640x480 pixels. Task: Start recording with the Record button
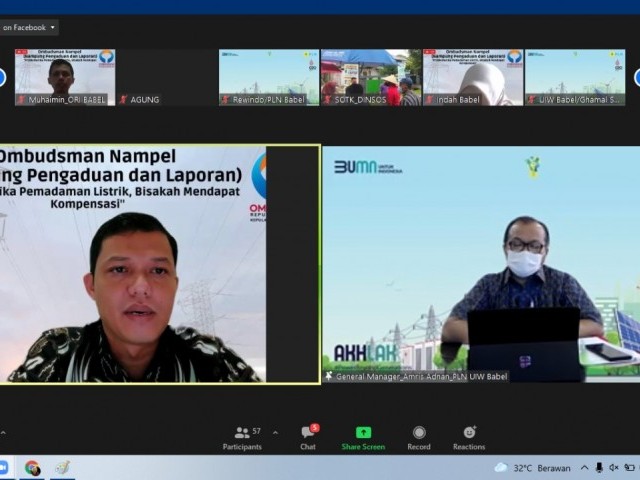(x=419, y=437)
